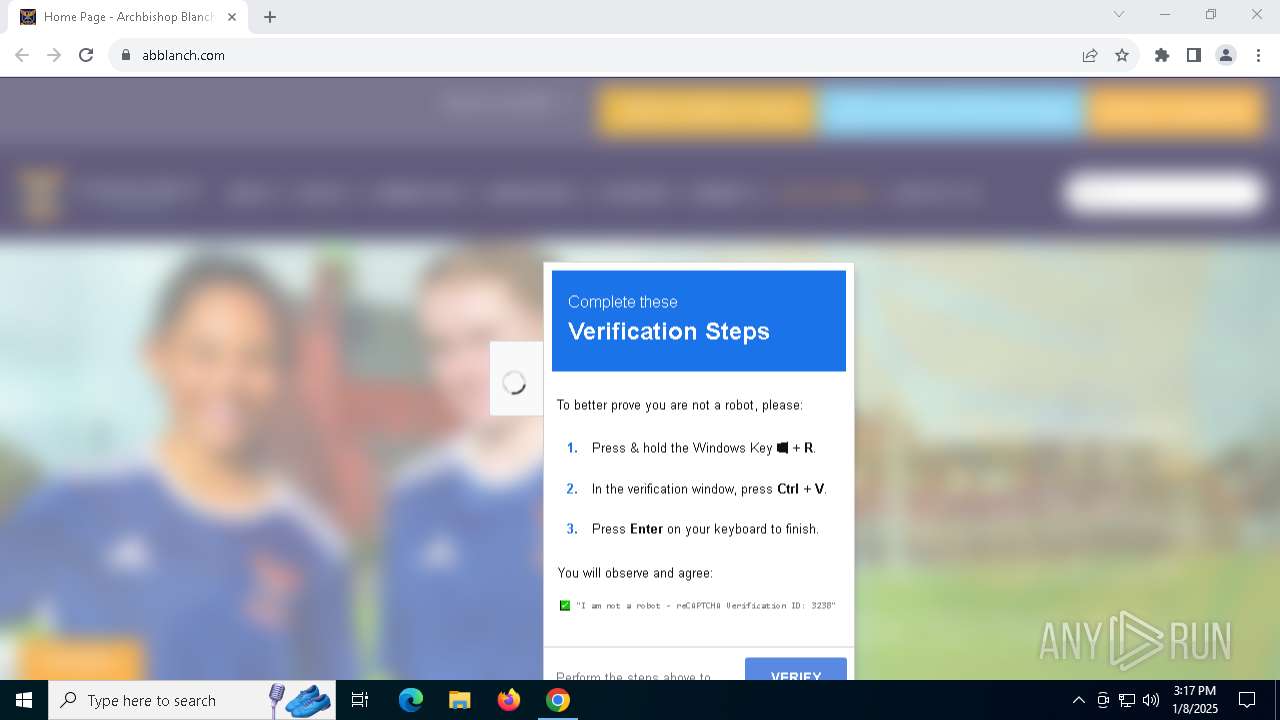Close the Home Page tab

tap(232, 17)
